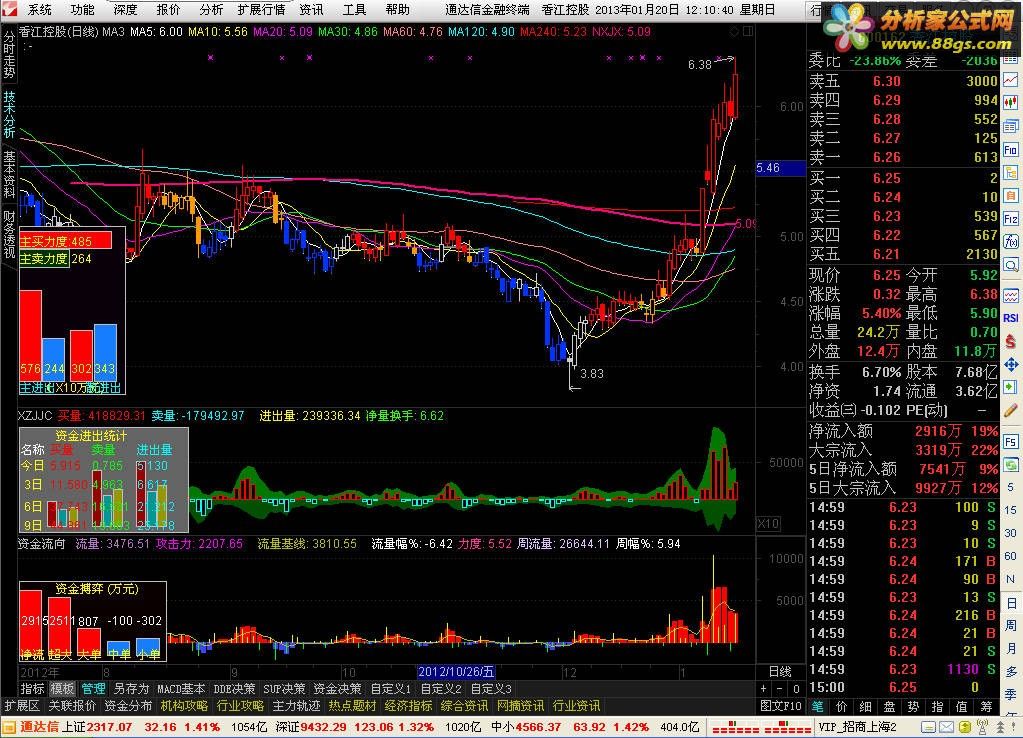Switch to 资金决策 template tab
This screenshot has height=738, width=1023.
point(337,688)
